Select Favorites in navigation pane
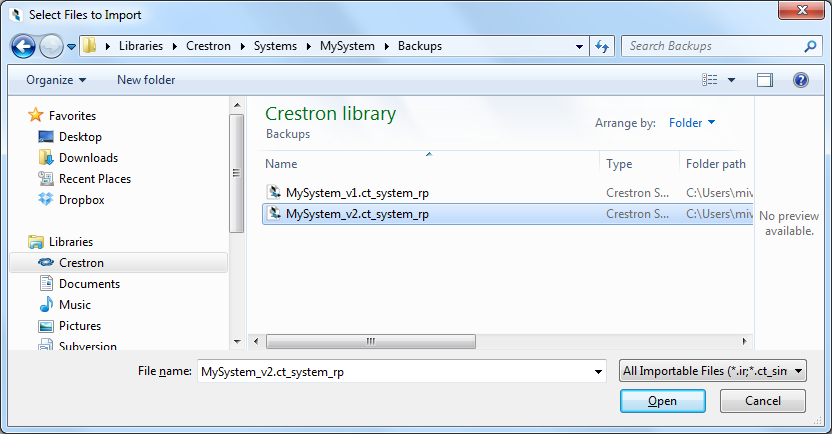This screenshot has height=434, width=832. [x=72, y=116]
